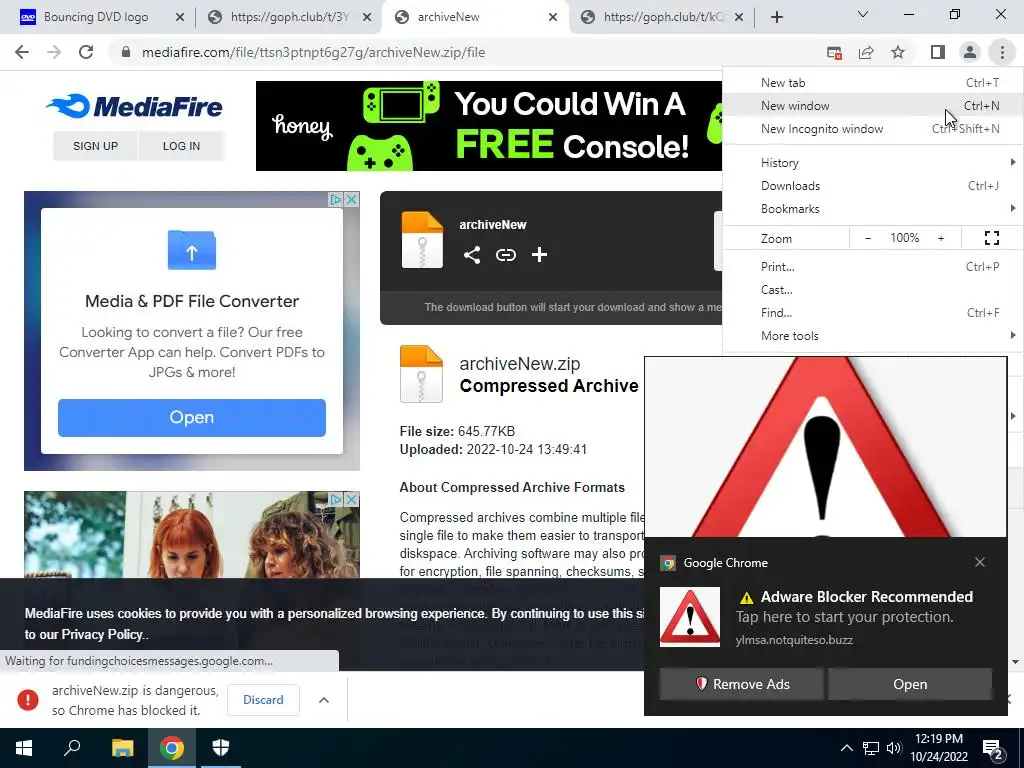Click AdChoices icon on converter ad
1024x768 pixels.
coord(336,199)
